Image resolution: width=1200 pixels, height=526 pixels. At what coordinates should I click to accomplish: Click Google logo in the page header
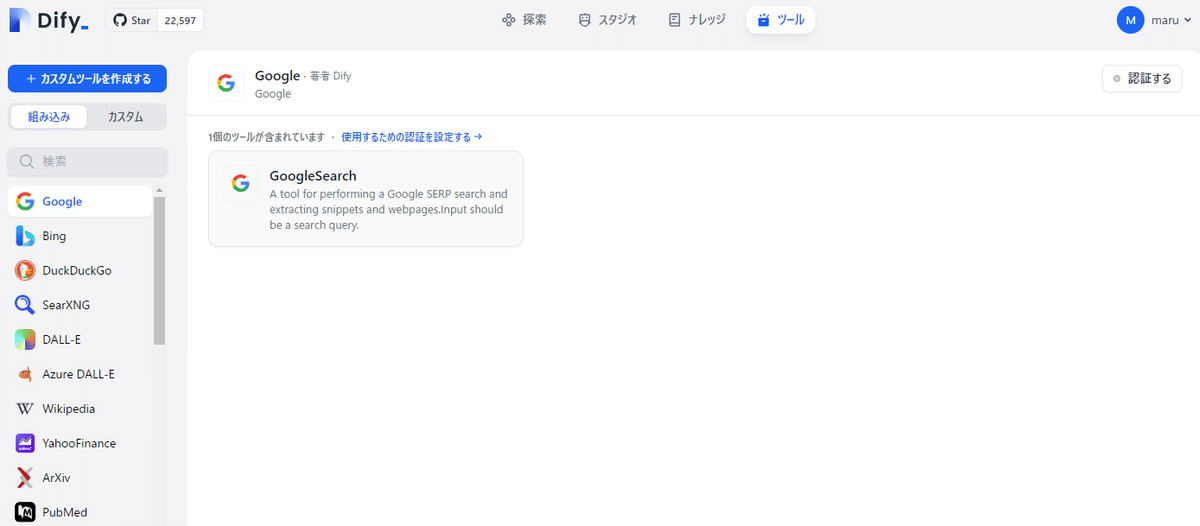coord(227,84)
